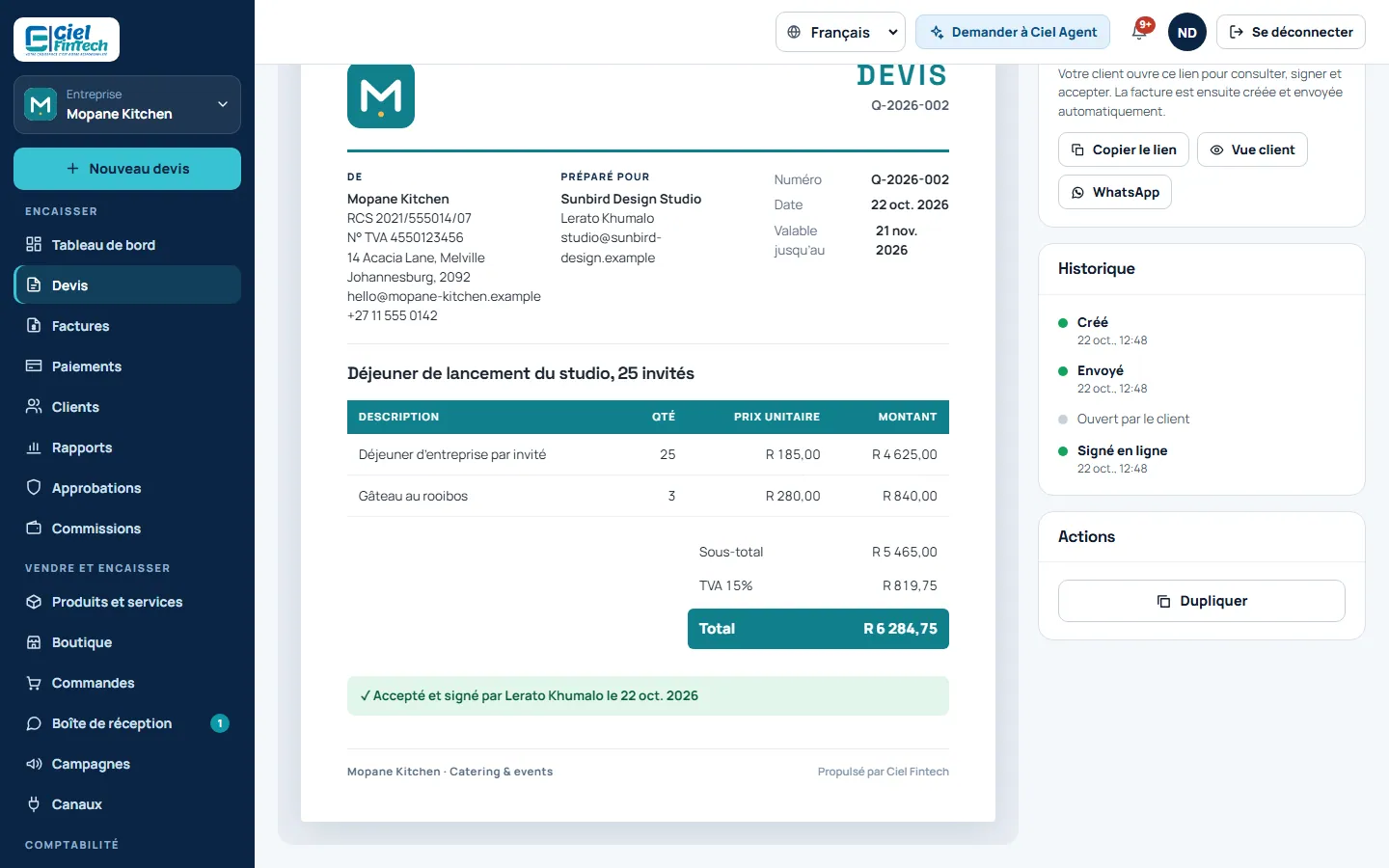This screenshot has width=1389, height=868.
Task: Copy the quote link with Copier le lien
Action: pos(1124,149)
